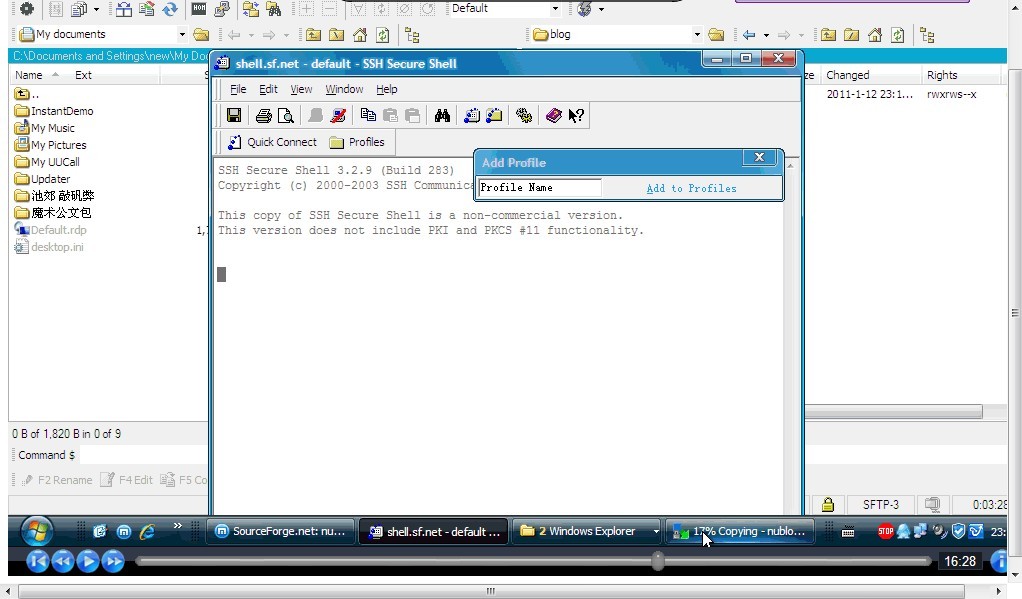Select the My UUCall folder
The height and width of the screenshot is (599, 1022).
[x=47, y=162]
